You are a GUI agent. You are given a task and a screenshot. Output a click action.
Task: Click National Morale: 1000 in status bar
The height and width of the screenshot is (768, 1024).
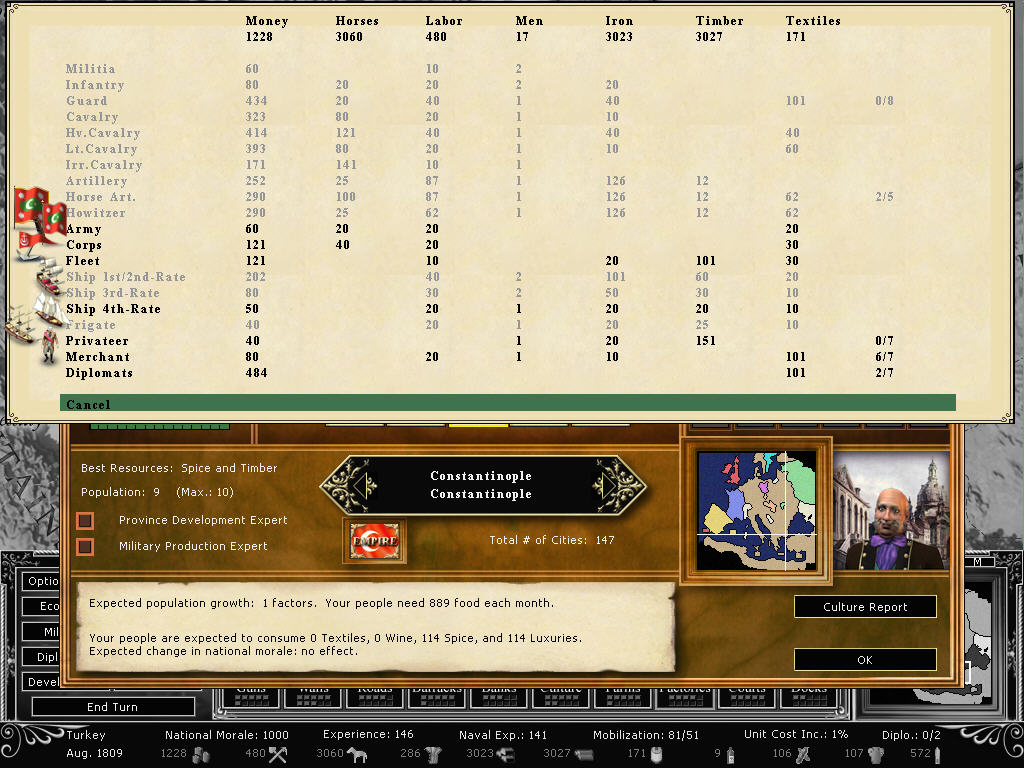tap(227, 735)
